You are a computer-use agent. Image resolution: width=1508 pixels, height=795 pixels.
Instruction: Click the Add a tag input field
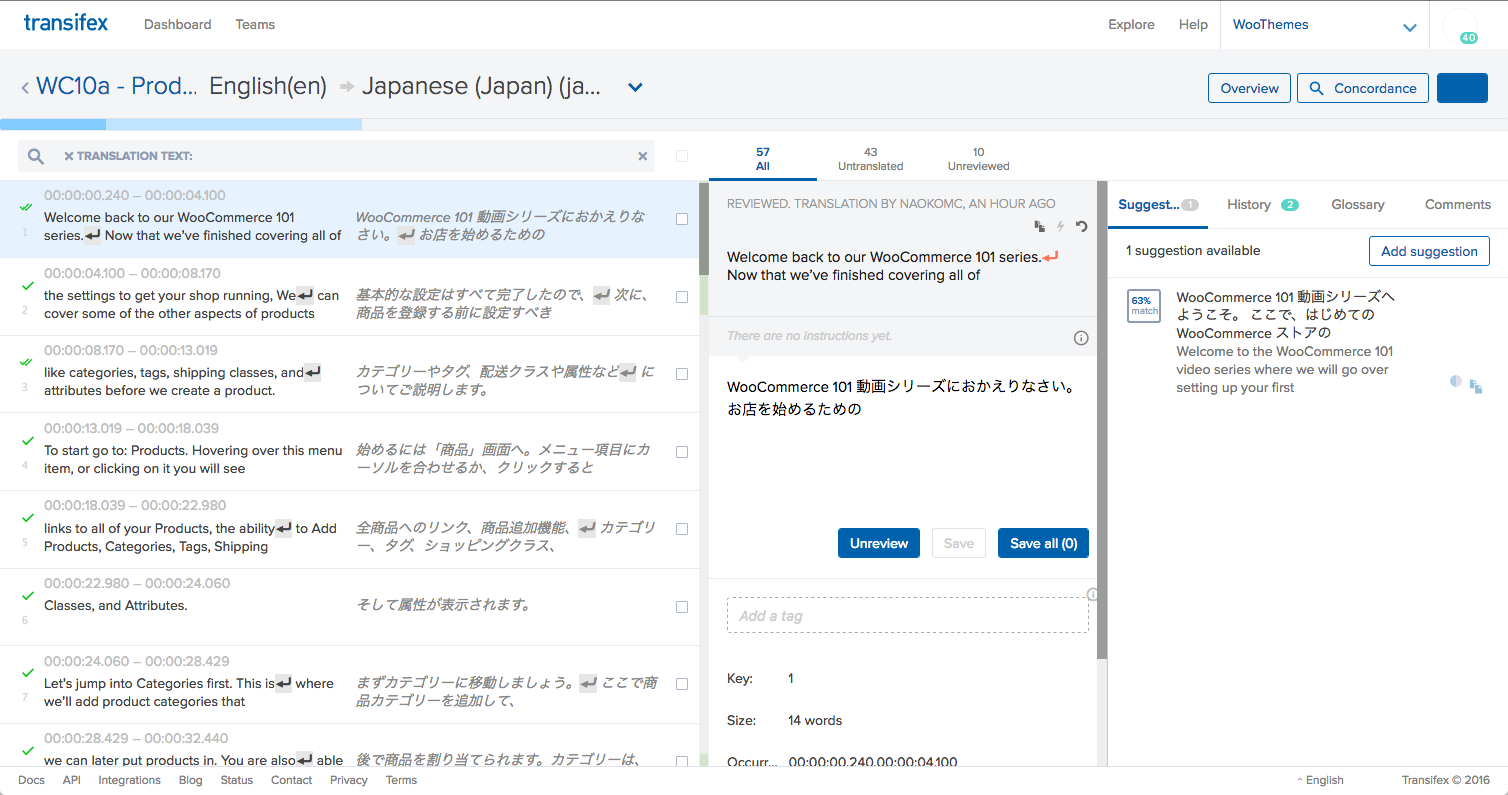907,616
